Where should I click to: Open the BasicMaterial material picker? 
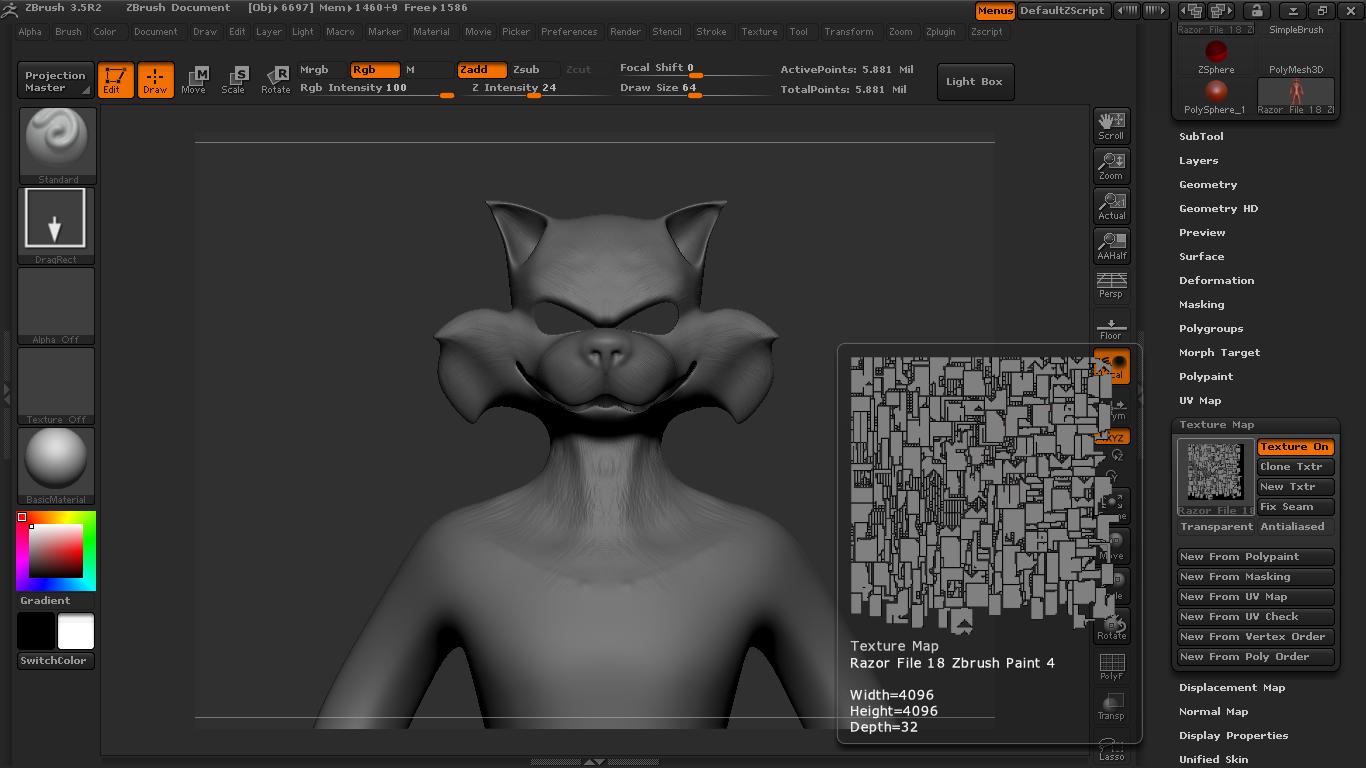tap(56, 466)
